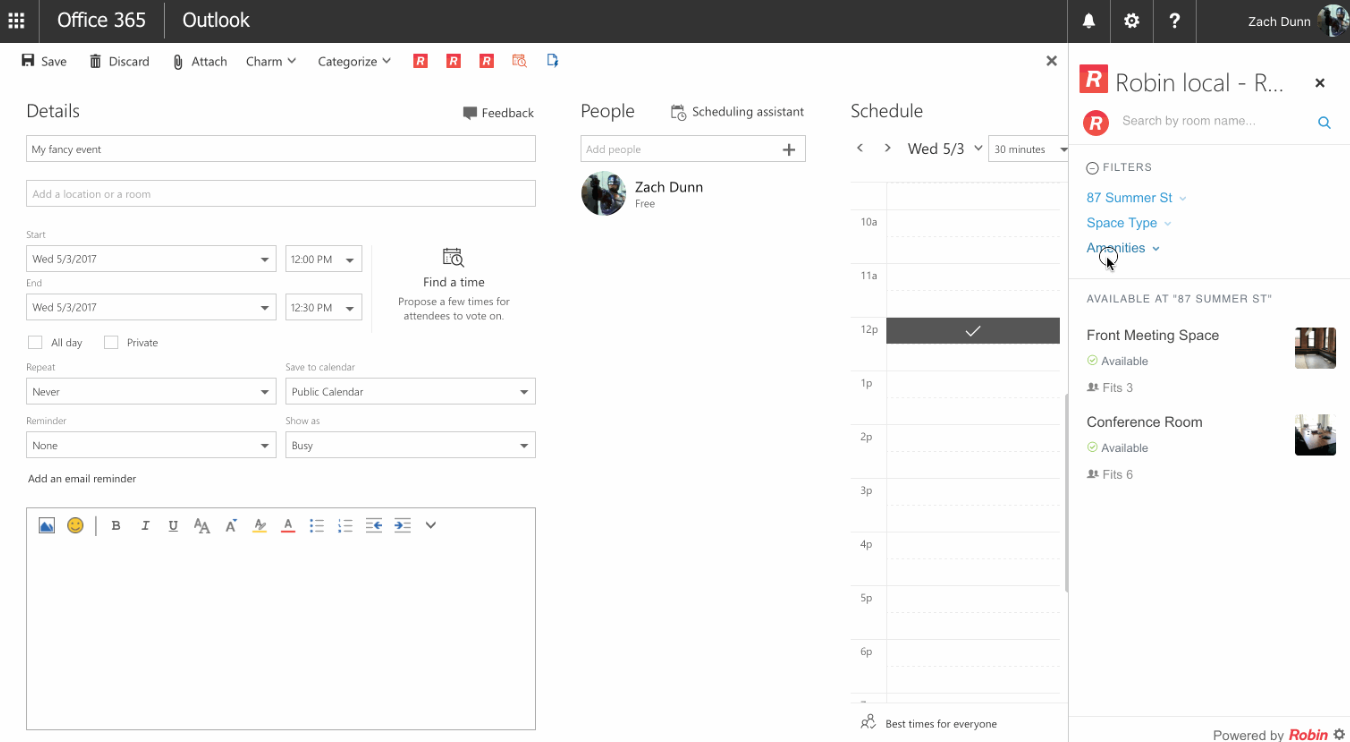This screenshot has width=1350, height=742.
Task: Open the Amenities filter
Action: pos(1123,248)
